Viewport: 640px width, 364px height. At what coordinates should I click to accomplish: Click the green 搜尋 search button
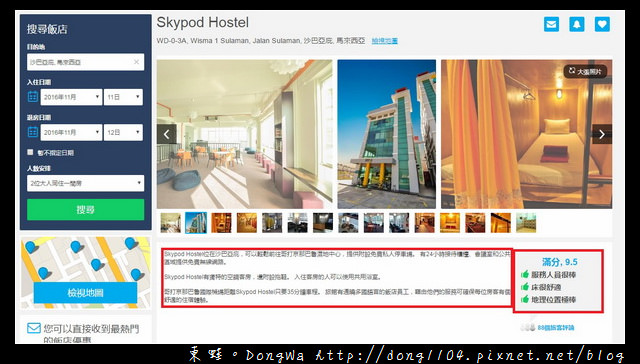click(x=85, y=210)
